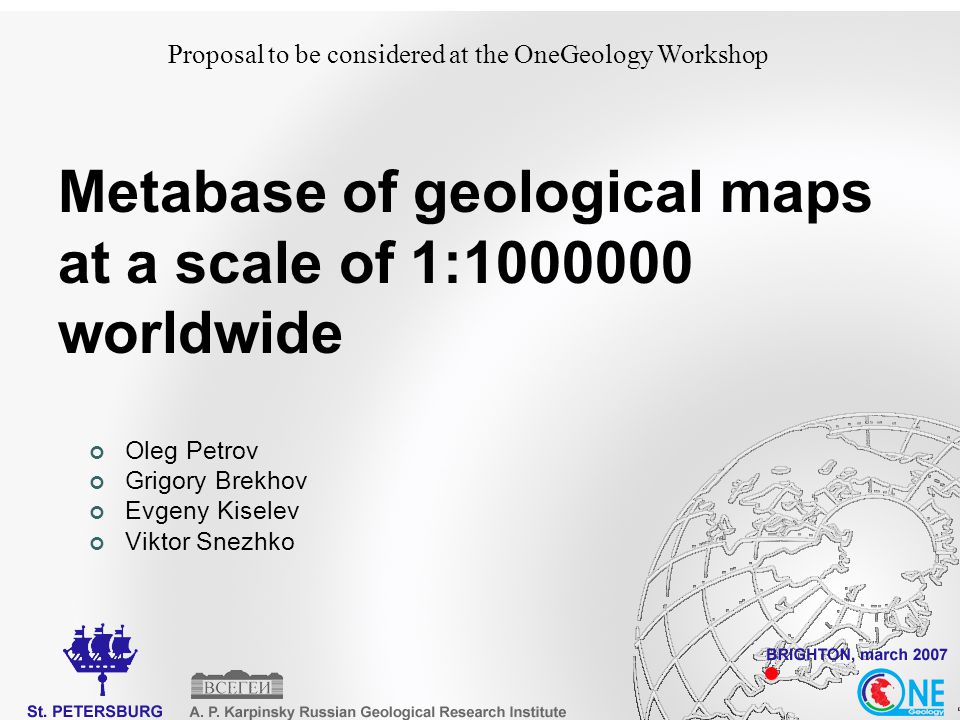Click the ВСЕГЕИ institute building logo
This screenshot has height=720, width=960.
pyautogui.click(x=237, y=685)
